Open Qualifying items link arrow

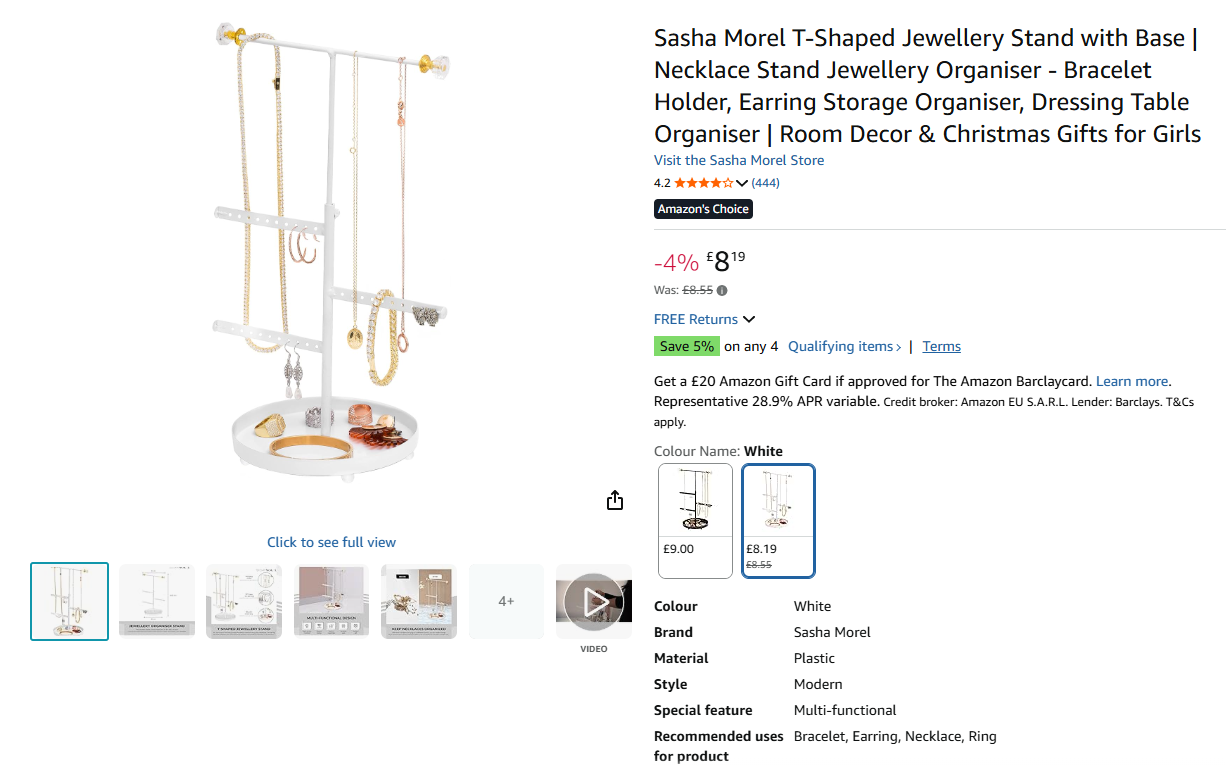pyautogui.click(x=898, y=347)
